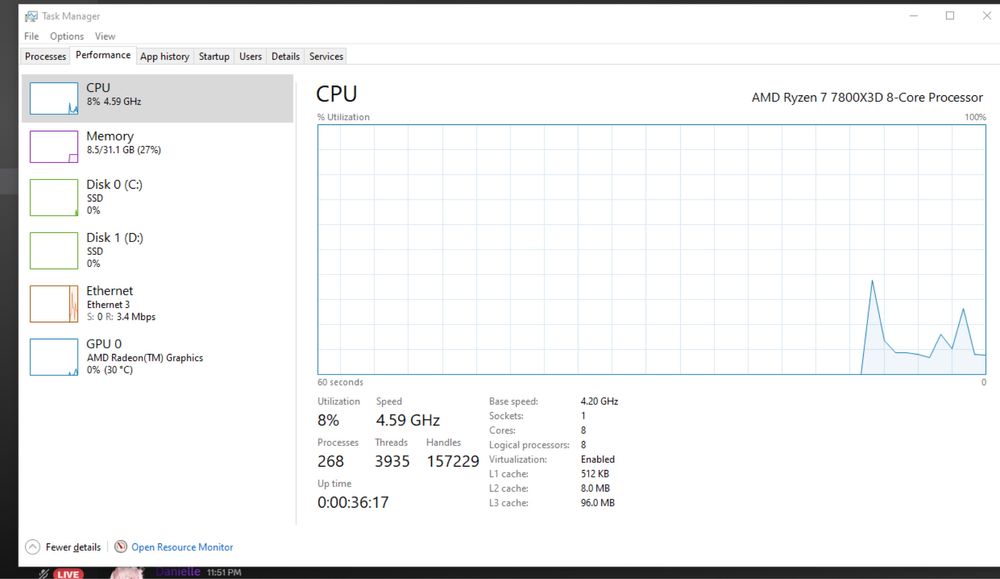This screenshot has width=1000, height=579.
Task: Open the Open Resource Monitor link
Action: pyautogui.click(x=182, y=547)
